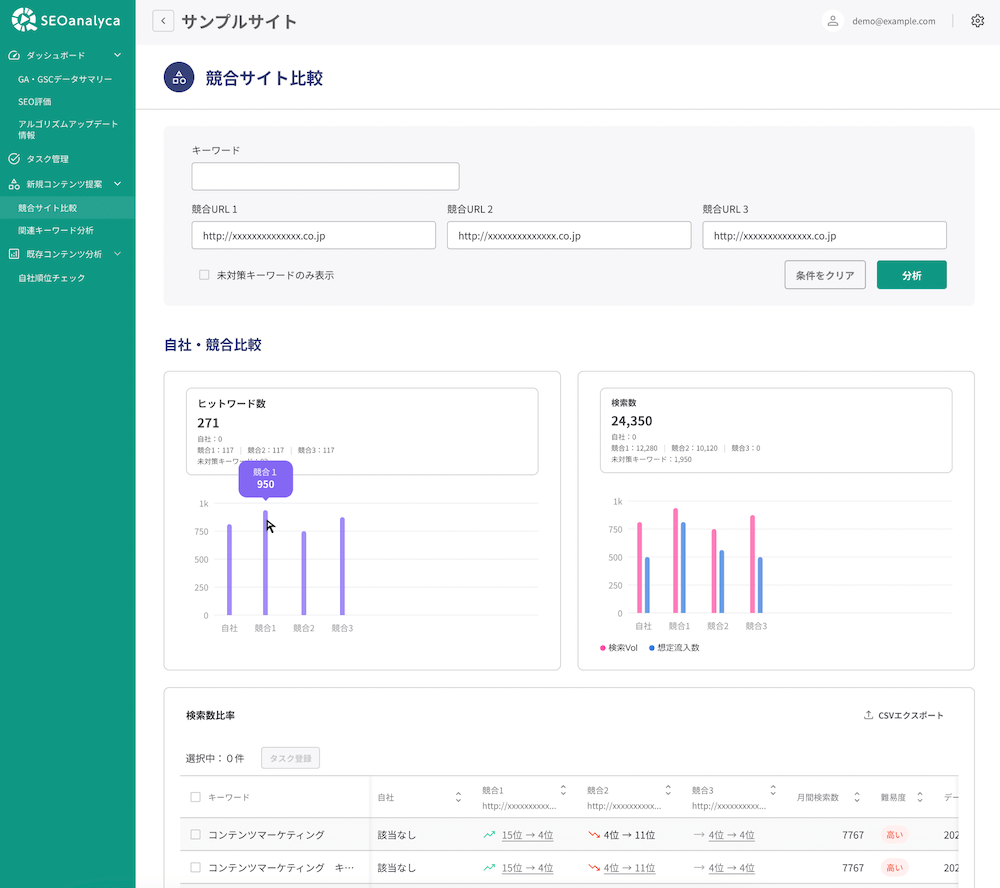Open GA・GSCデータサマリー in the sidebar
The height and width of the screenshot is (888, 1000).
point(65,79)
